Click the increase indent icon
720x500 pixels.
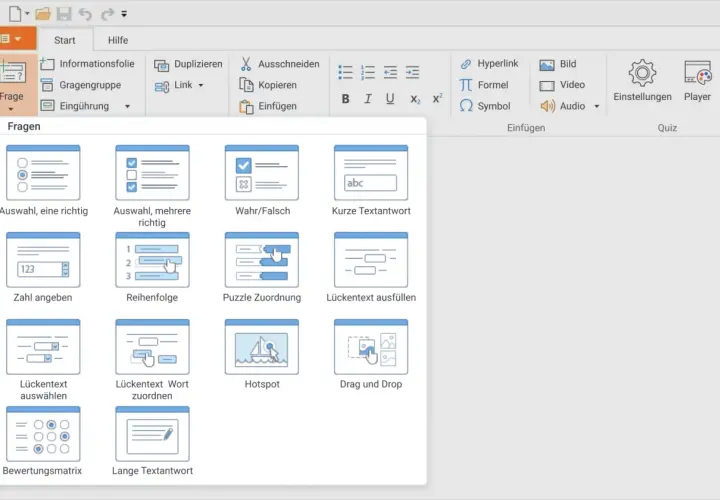(x=412, y=72)
